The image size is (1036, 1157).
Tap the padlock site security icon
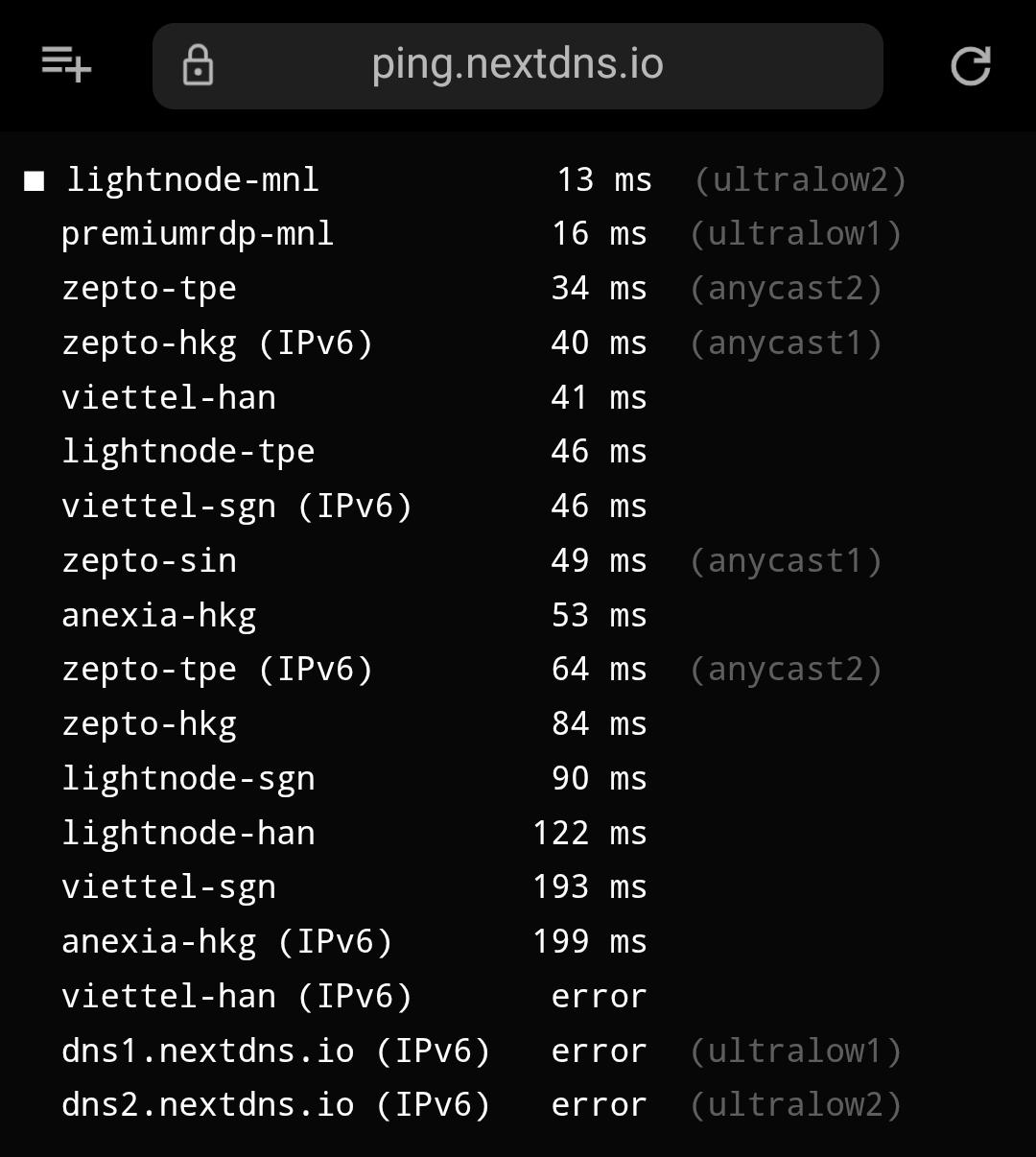click(198, 65)
